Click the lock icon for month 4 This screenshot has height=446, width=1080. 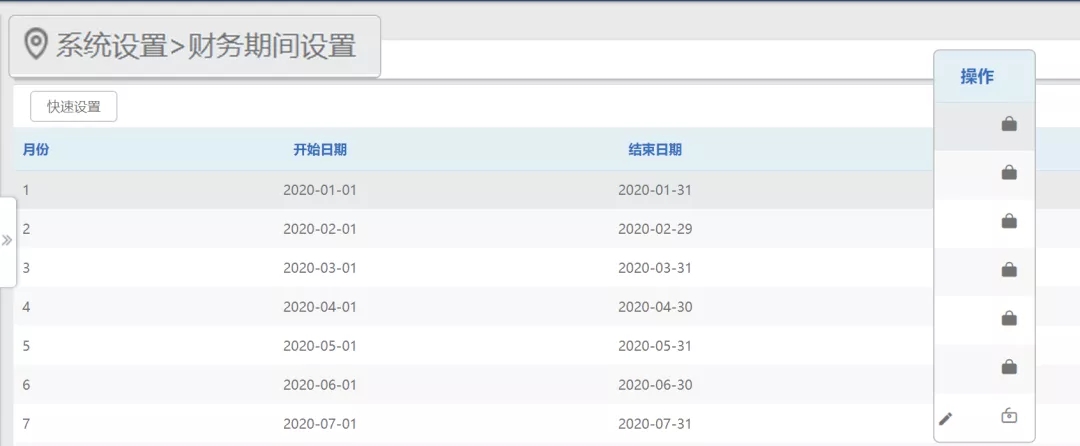(1009, 270)
